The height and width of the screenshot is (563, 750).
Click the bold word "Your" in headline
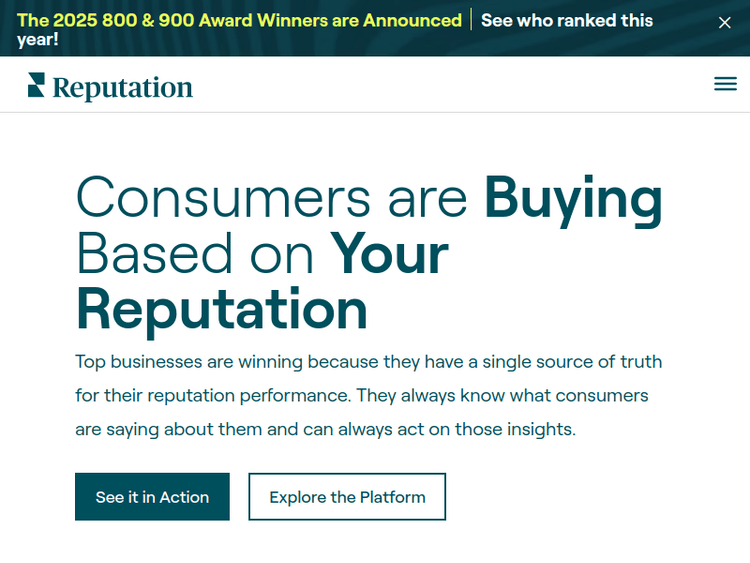click(x=389, y=253)
